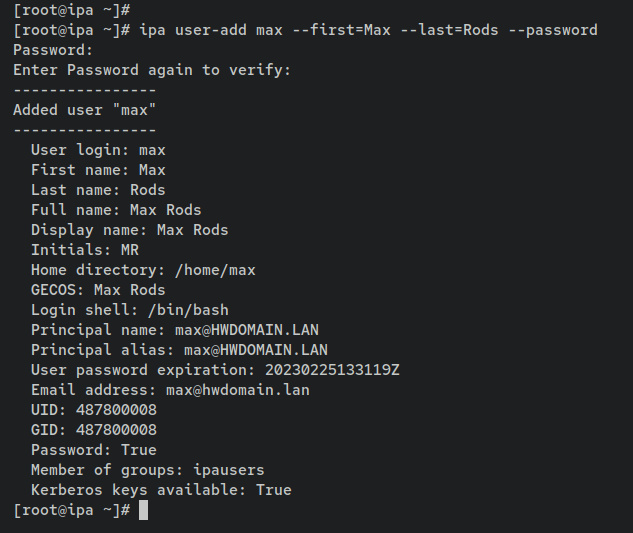Click the Display name line

point(130,230)
